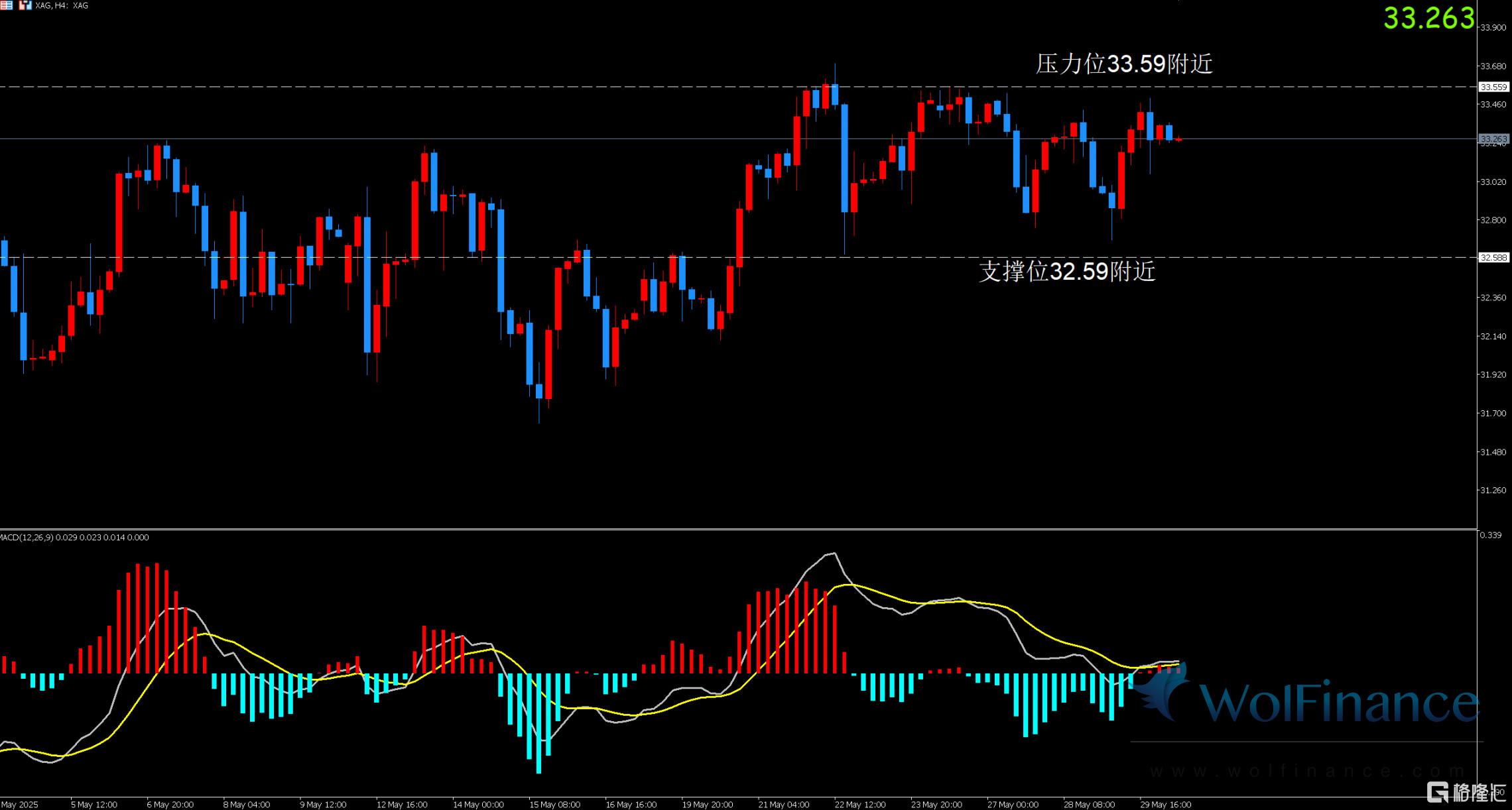Click the 33.460 price scale label

click(x=1493, y=105)
